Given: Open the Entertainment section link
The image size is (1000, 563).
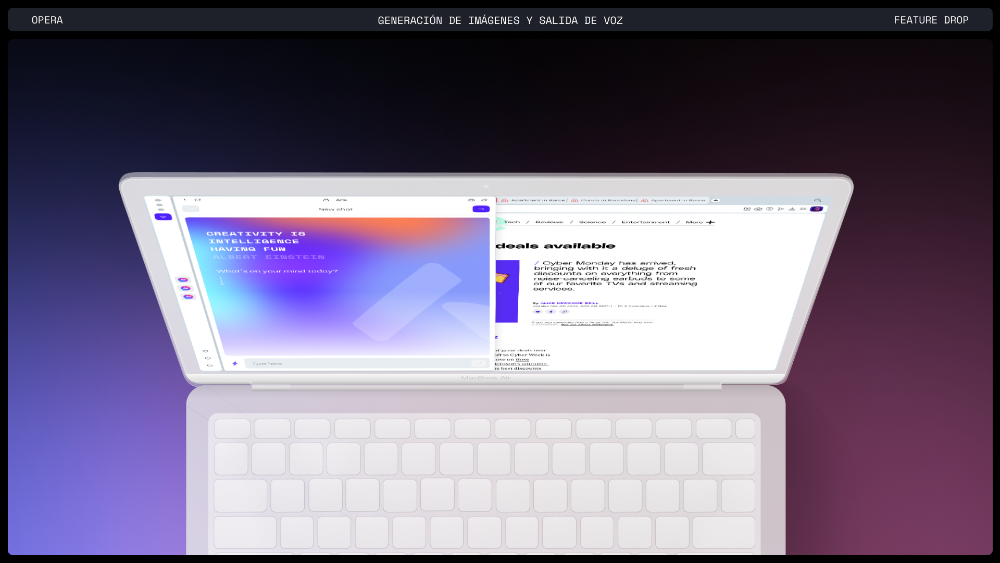Looking at the screenshot, I should coord(644,222).
